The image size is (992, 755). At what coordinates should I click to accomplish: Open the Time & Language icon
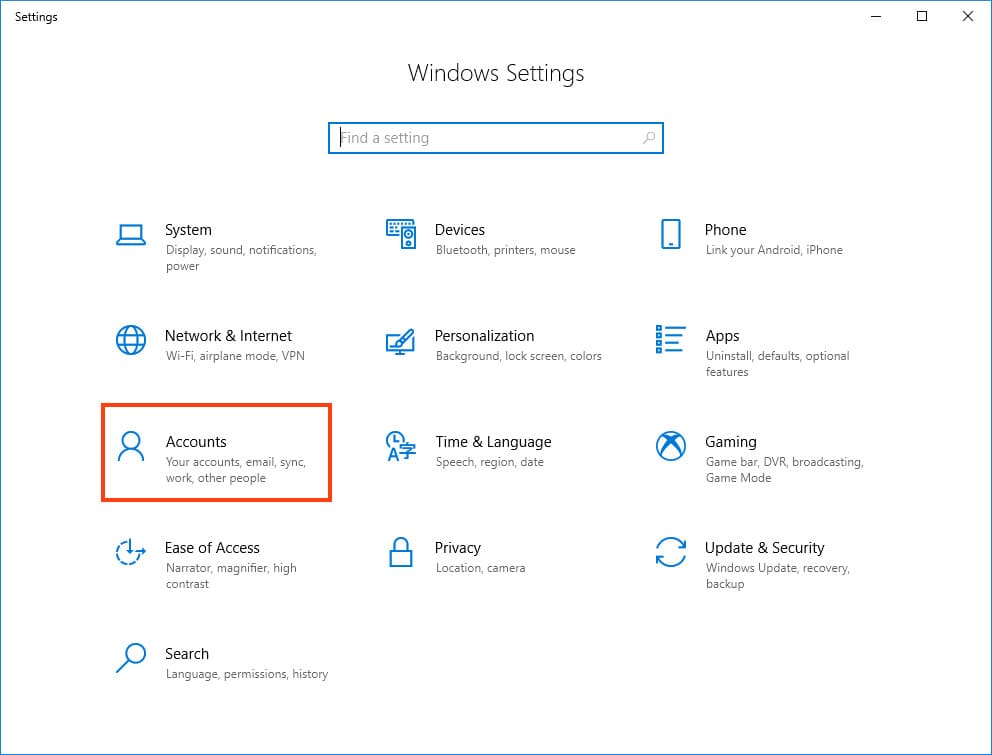400,446
